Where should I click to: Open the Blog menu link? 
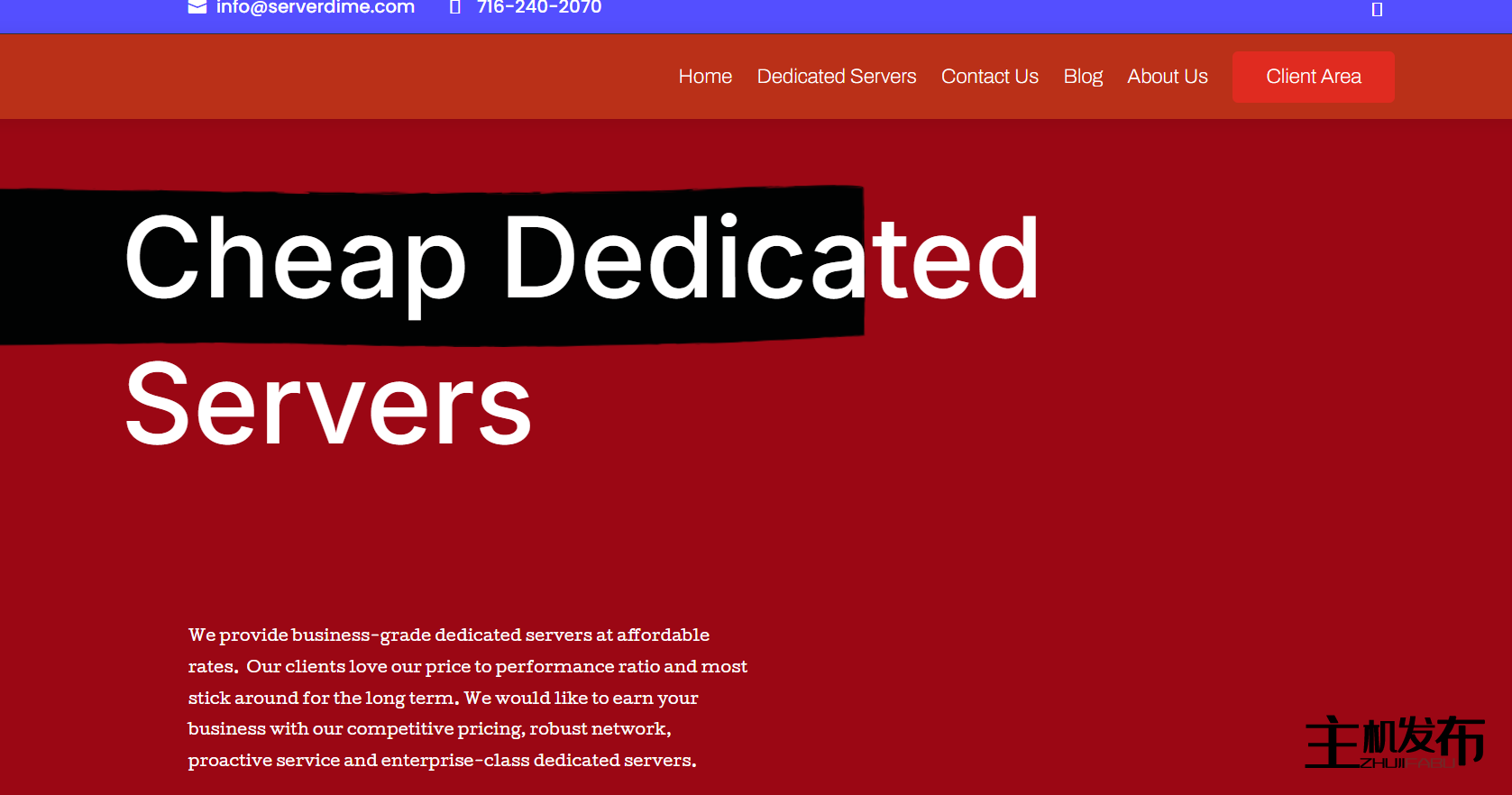pyautogui.click(x=1082, y=77)
